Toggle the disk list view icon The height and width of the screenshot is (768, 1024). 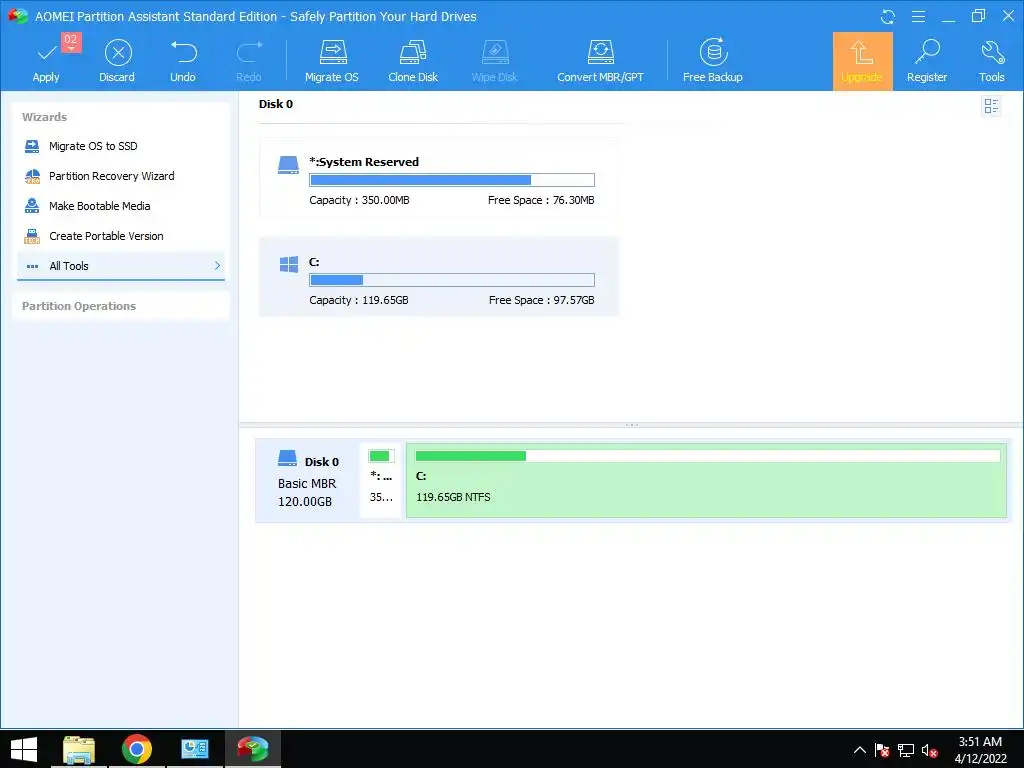coord(991,106)
